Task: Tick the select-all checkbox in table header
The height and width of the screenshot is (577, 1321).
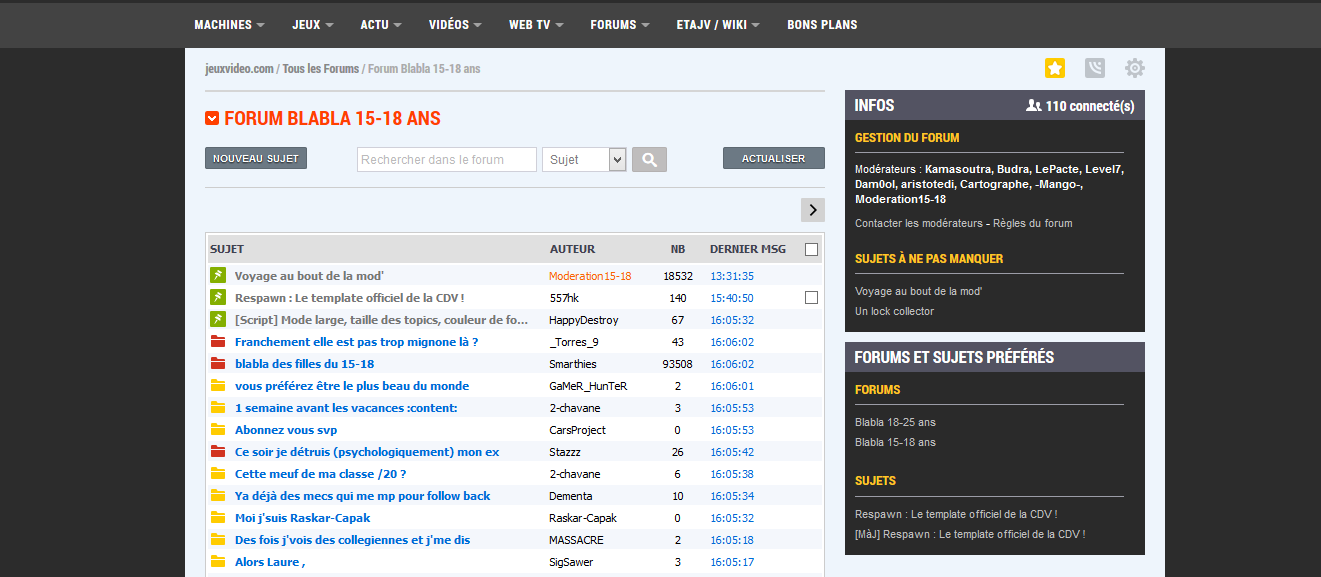Action: (811, 249)
